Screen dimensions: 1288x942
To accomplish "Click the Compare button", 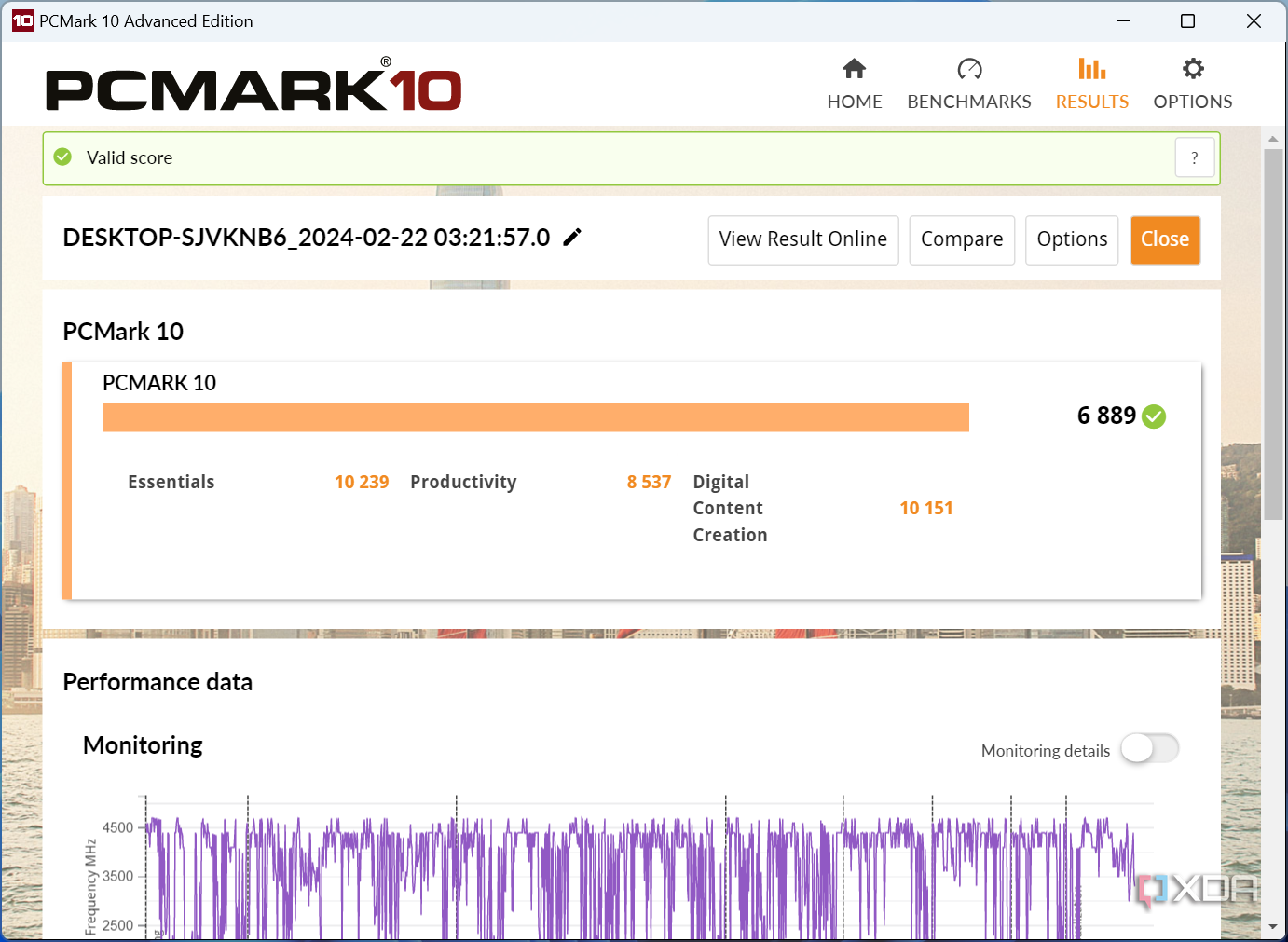I will [962, 240].
